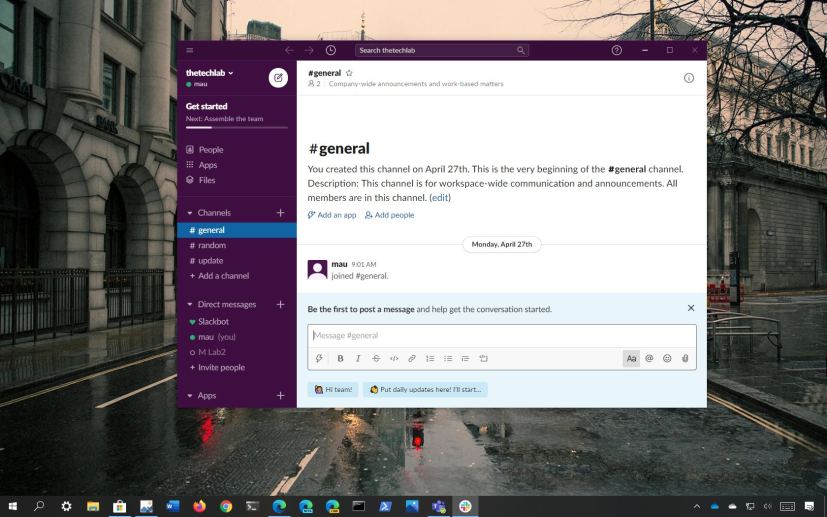The height and width of the screenshot is (517, 827).
Task: Toggle bulleted list formatting
Action: click(x=448, y=358)
